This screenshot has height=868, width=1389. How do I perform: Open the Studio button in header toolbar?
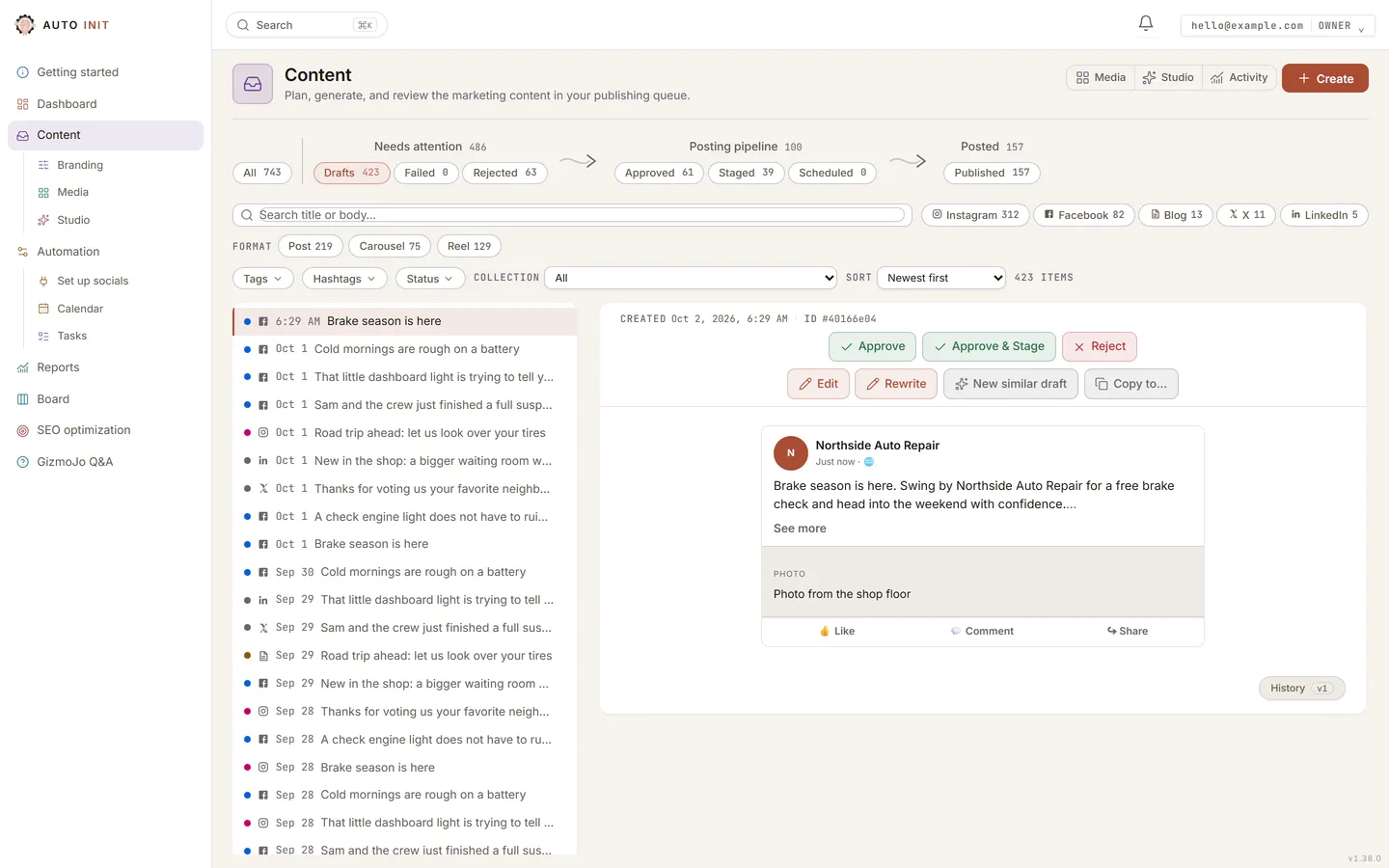point(1168,78)
